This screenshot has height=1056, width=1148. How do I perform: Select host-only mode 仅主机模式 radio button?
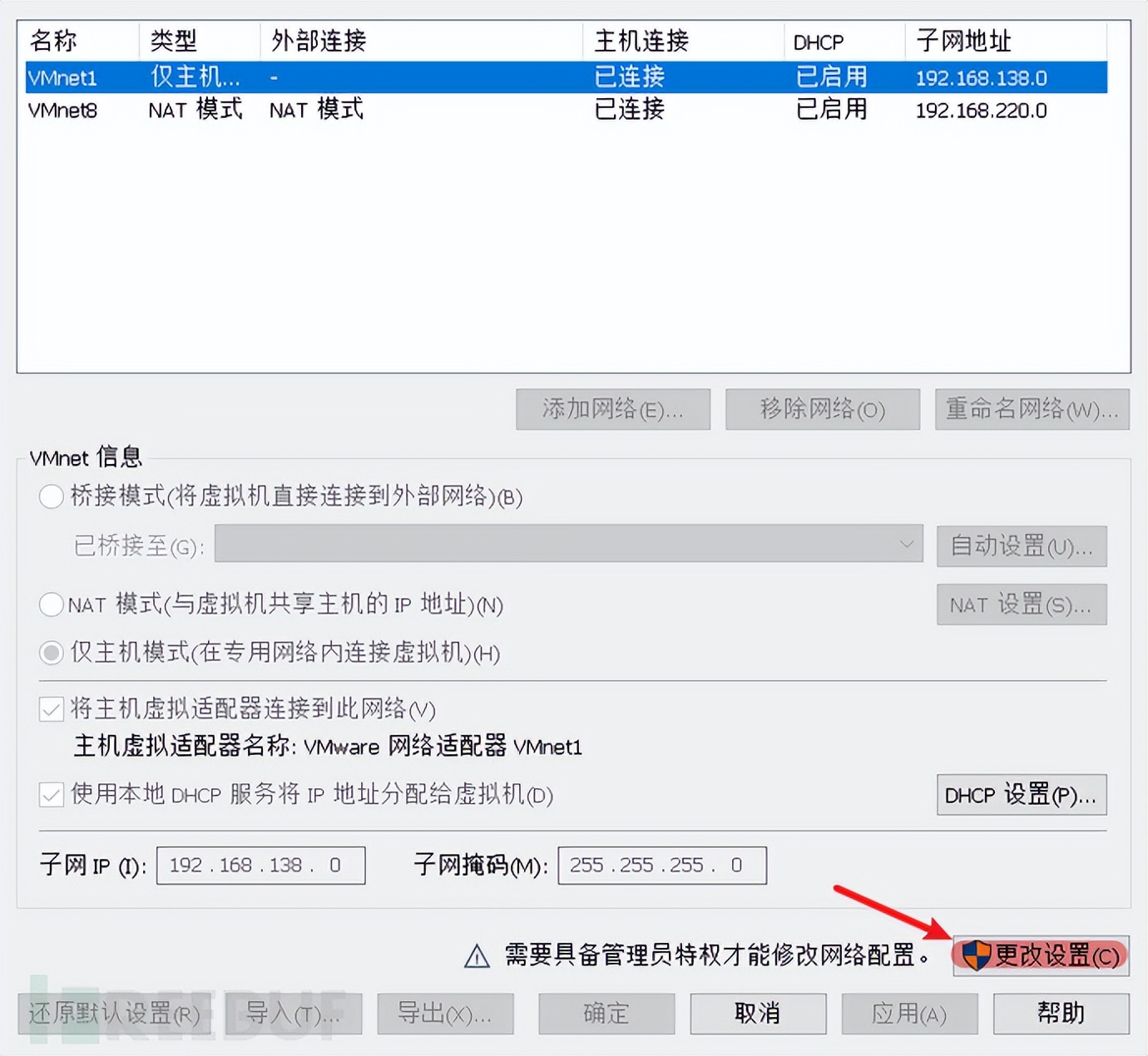[50, 653]
